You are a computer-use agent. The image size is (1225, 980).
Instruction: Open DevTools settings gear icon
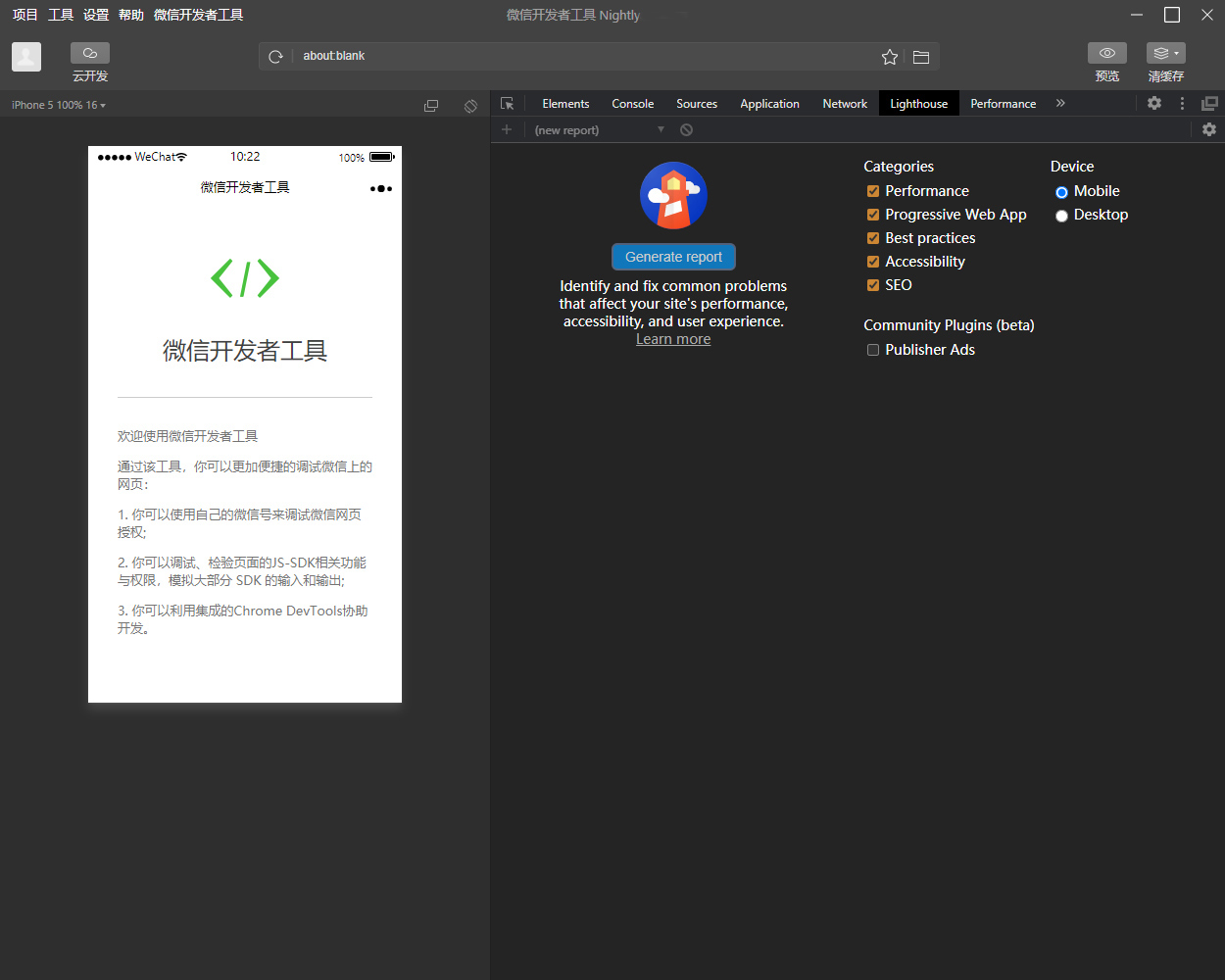[1154, 103]
